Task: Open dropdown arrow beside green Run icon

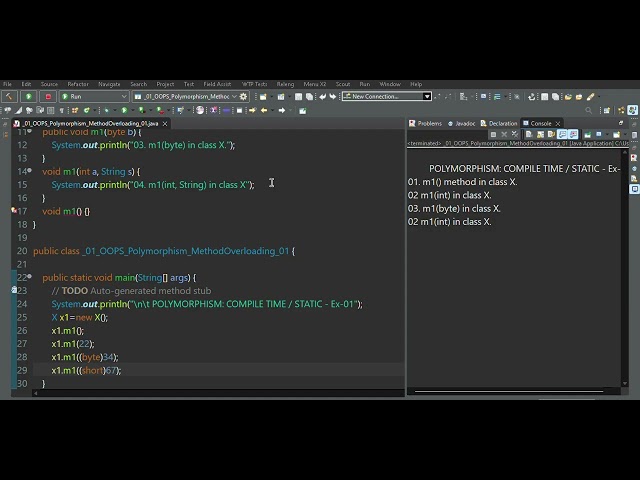Action: tap(133, 110)
